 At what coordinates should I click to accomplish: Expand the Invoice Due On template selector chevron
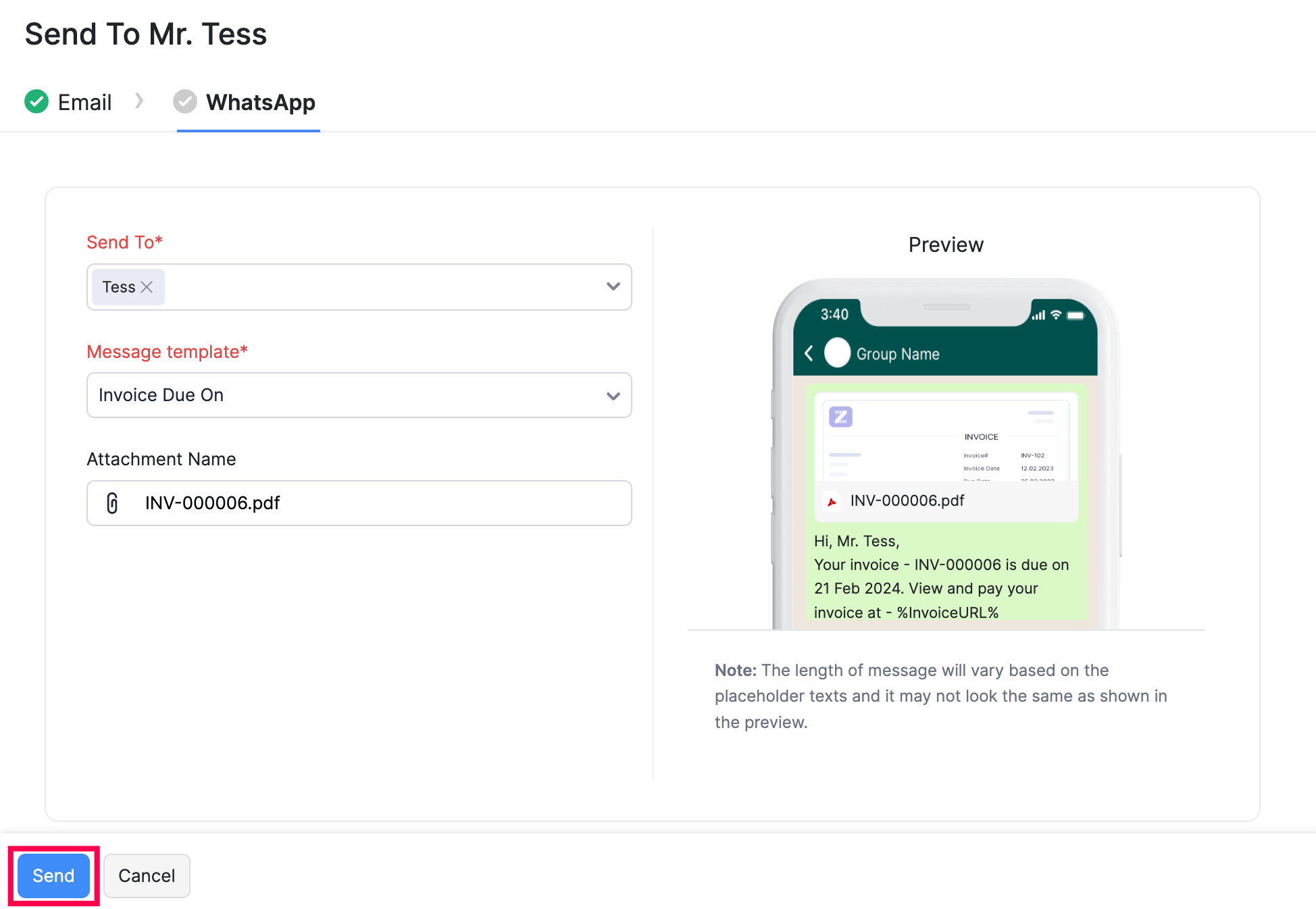coord(612,395)
